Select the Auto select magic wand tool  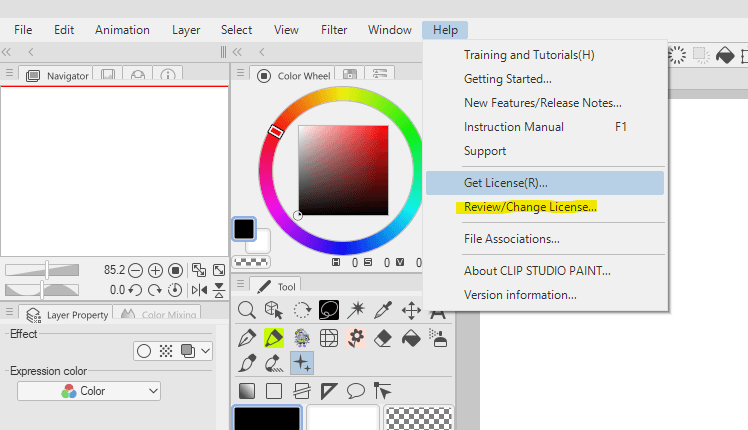[x=356, y=310]
